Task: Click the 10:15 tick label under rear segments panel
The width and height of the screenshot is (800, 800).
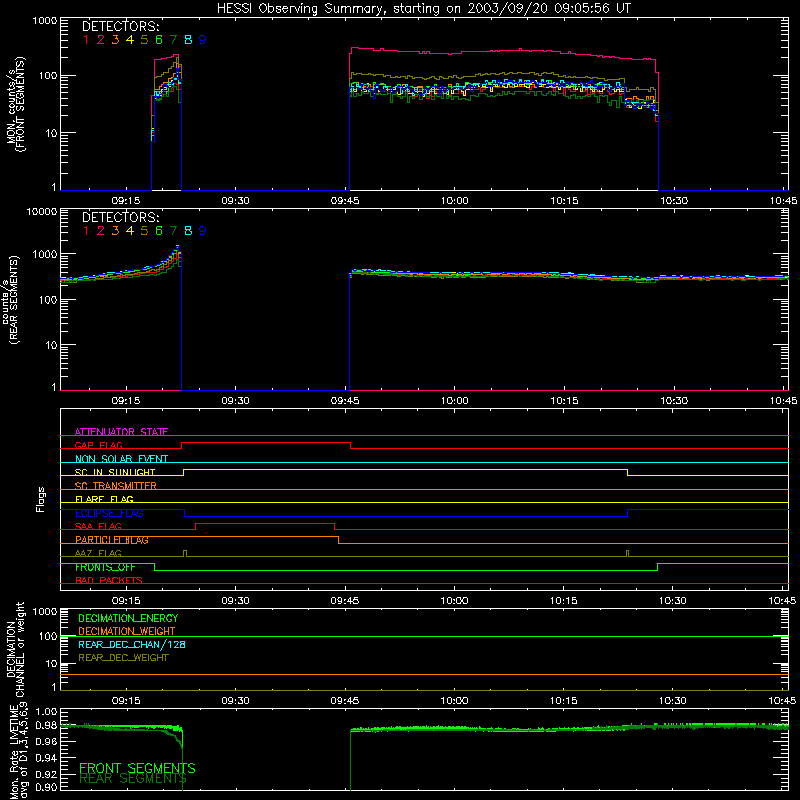Action: [564, 401]
